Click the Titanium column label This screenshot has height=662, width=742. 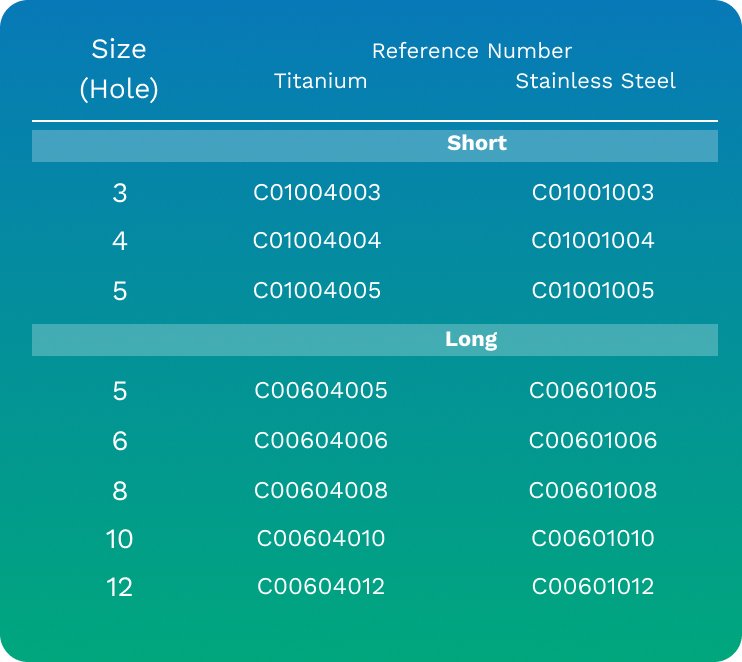pos(320,81)
